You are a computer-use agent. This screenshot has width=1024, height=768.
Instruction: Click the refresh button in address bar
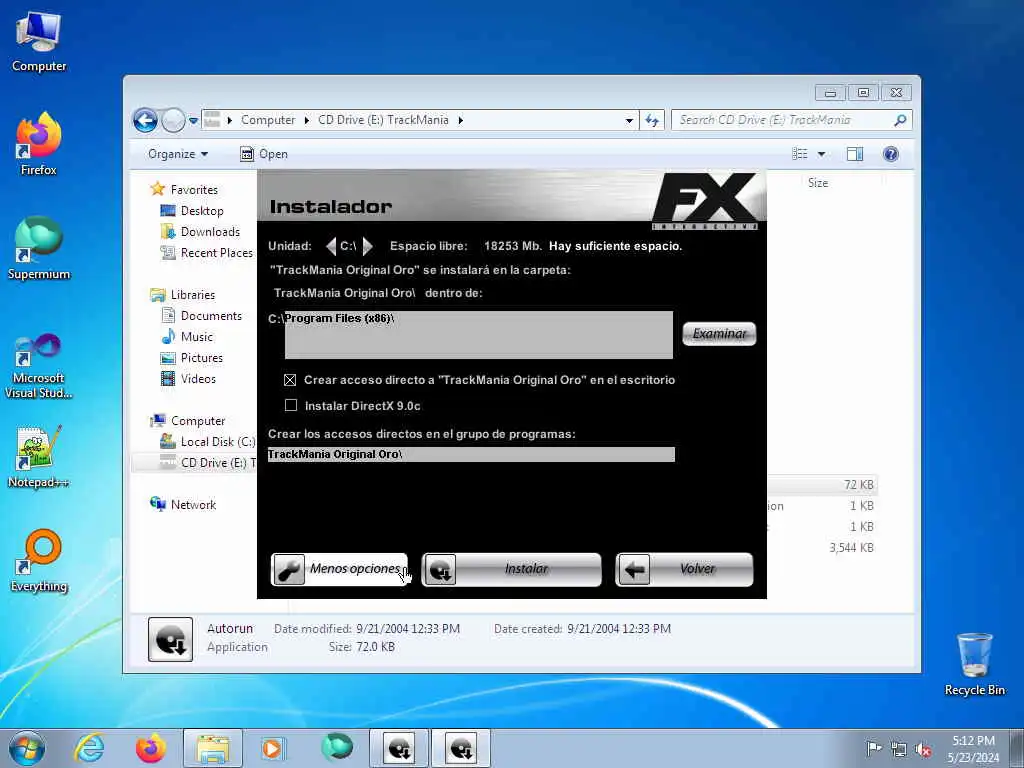[x=652, y=120]
